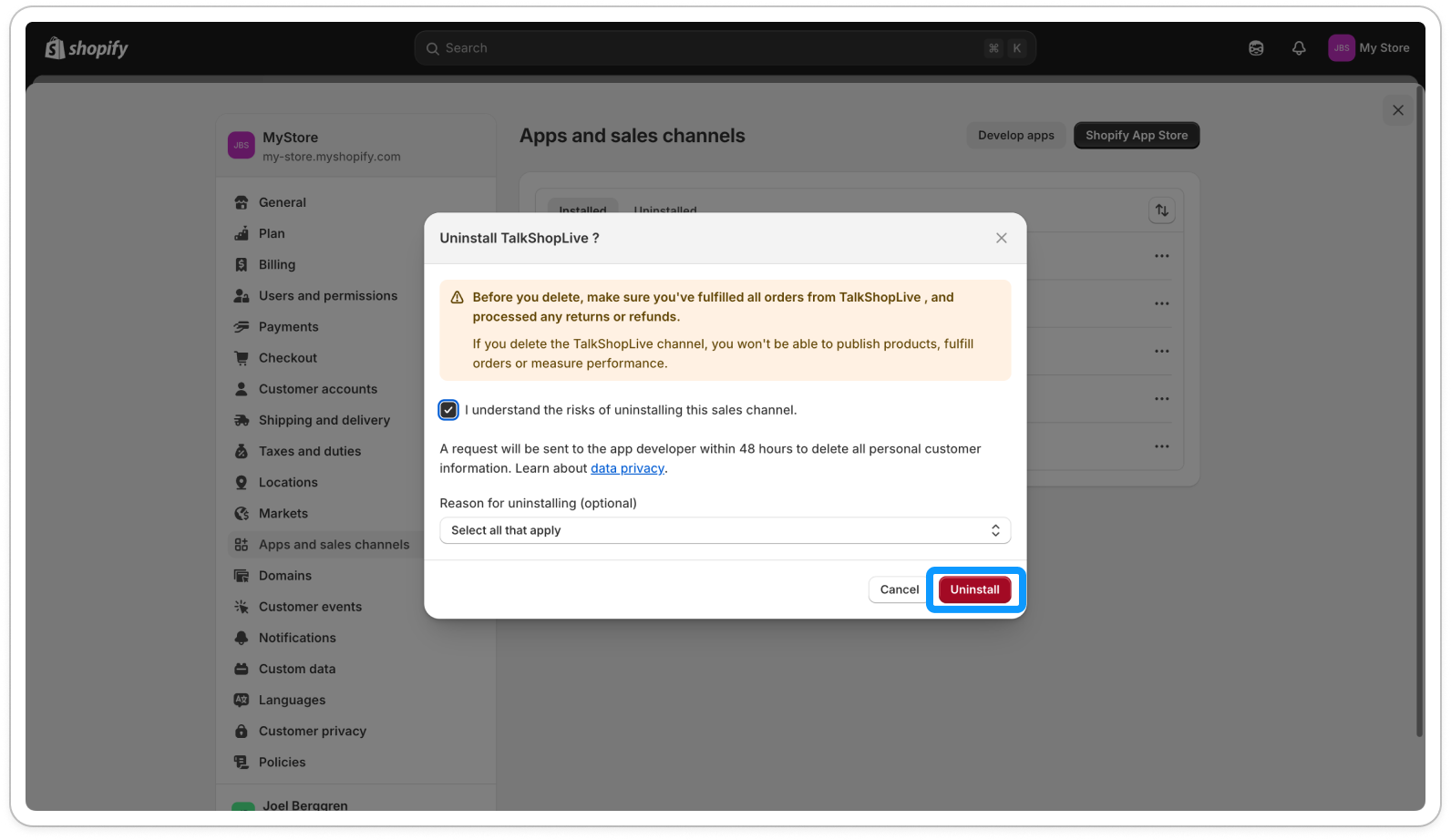This screenshot has width=1451, height=840.
Task: Click the search field
Action: (x=725, y=48)
